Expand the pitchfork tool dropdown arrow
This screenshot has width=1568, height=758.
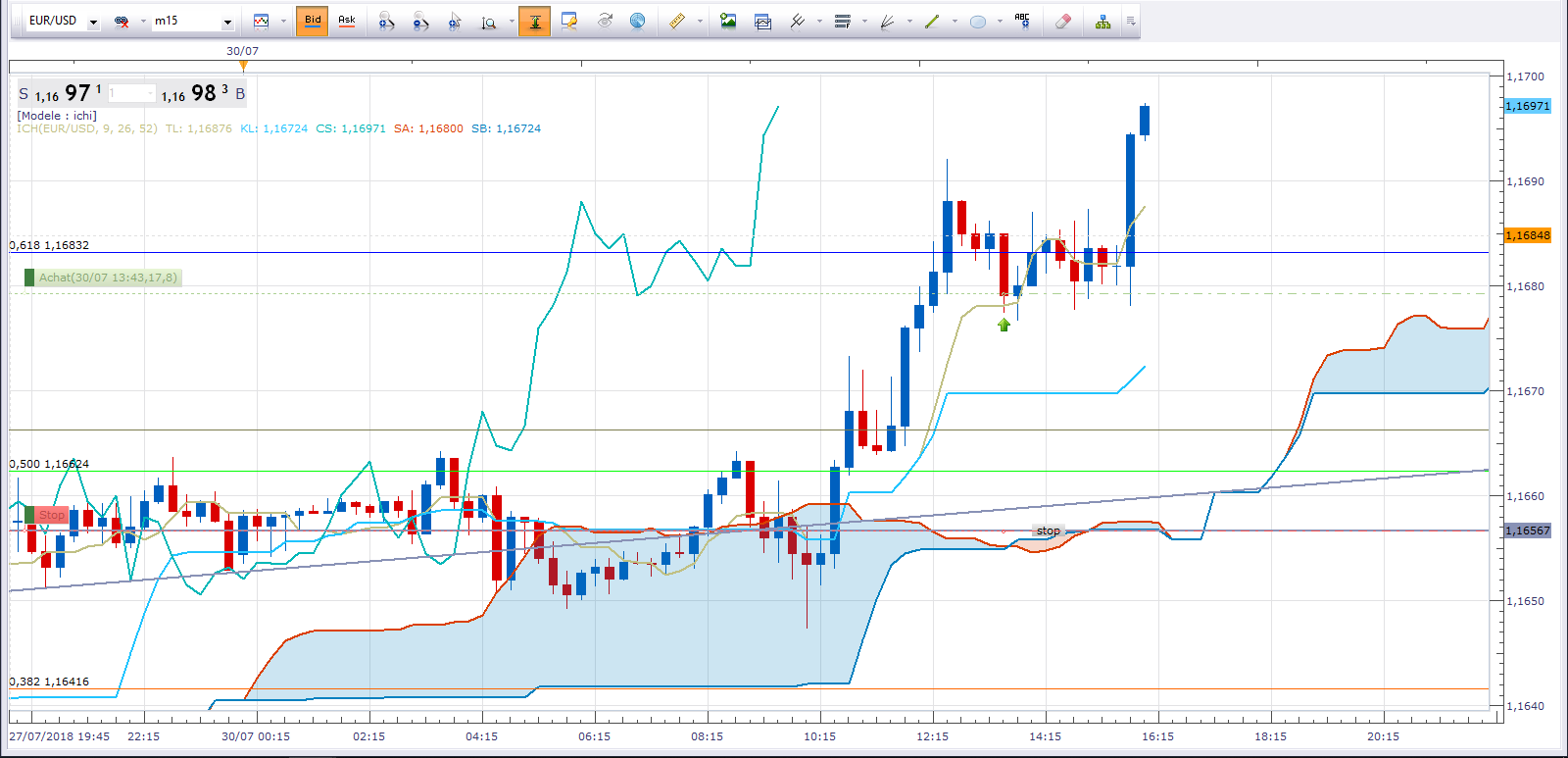[819, 22]
